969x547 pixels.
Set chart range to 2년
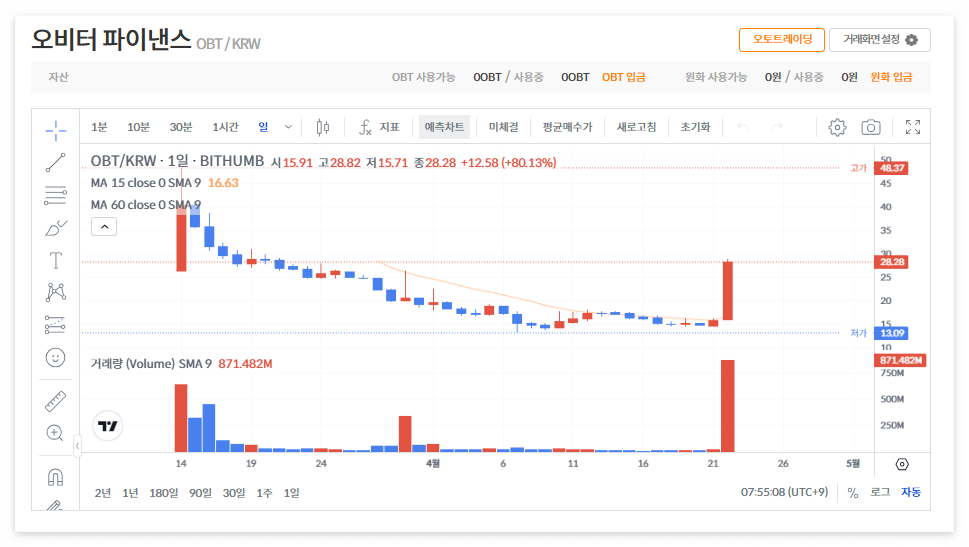coord(103,493)
